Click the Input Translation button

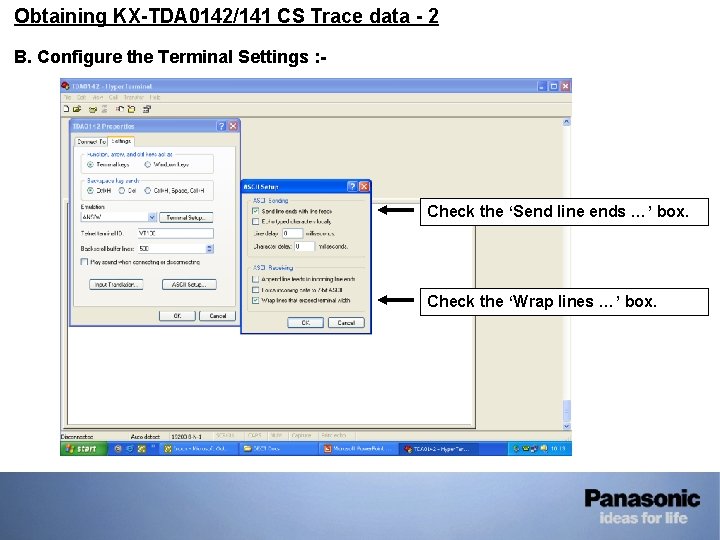point(116,285)
